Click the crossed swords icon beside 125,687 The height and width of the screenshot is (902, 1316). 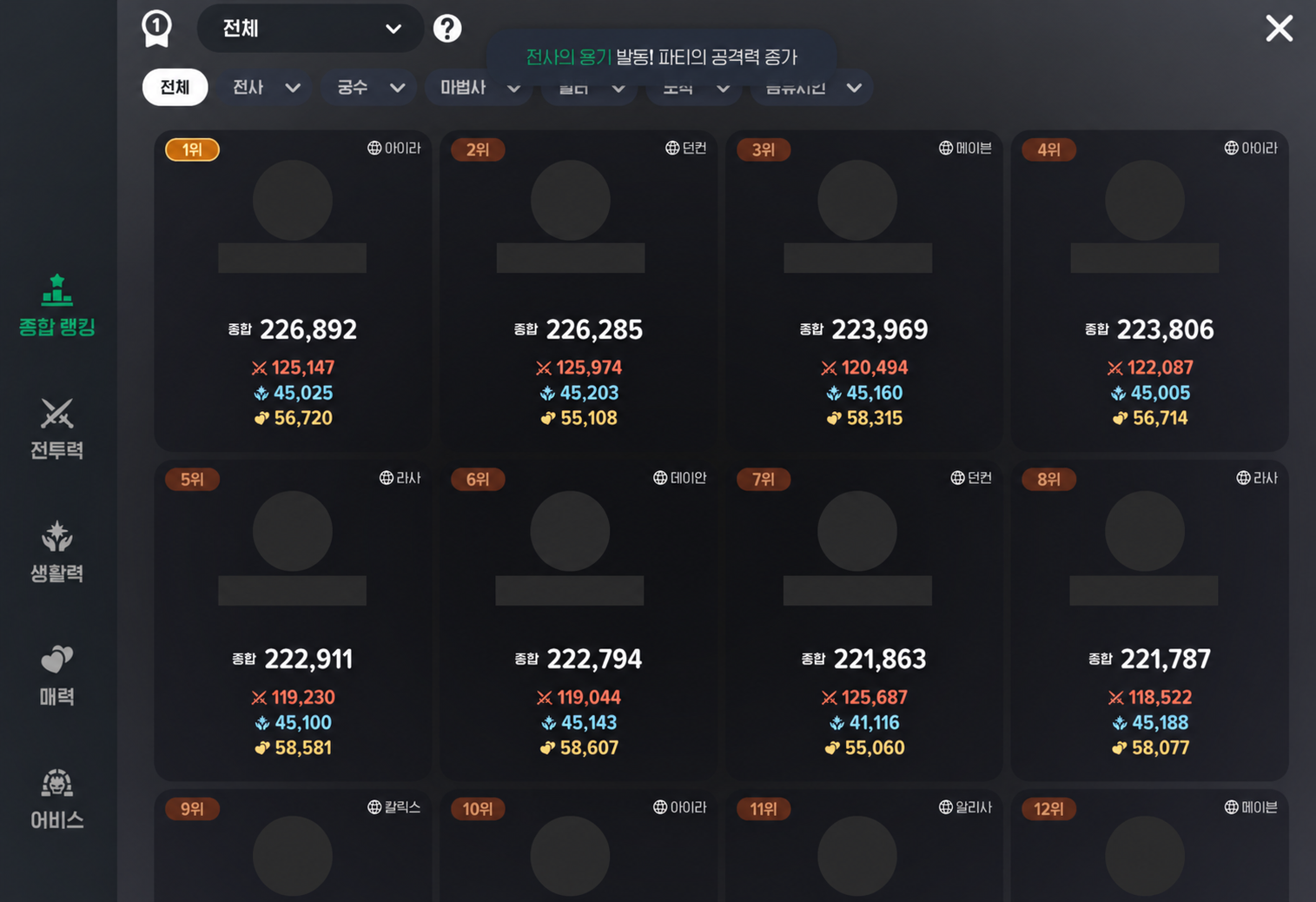(x=830, y=698)
